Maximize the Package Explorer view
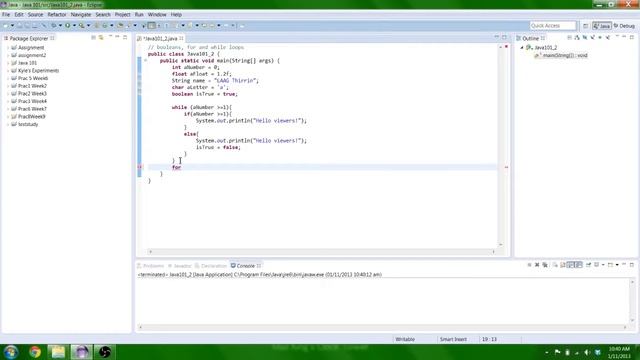 click(125, 37)
